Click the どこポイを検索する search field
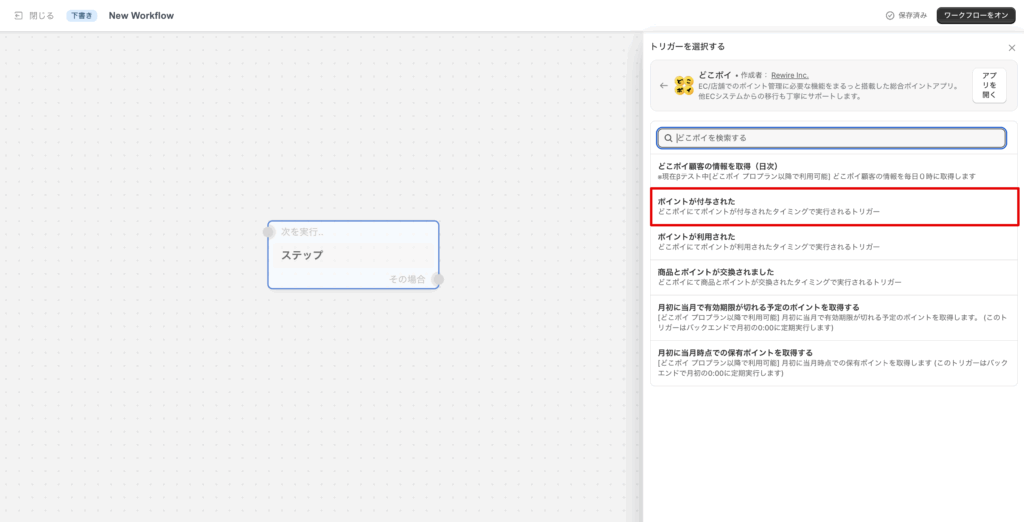 click(x=831, y=138)
